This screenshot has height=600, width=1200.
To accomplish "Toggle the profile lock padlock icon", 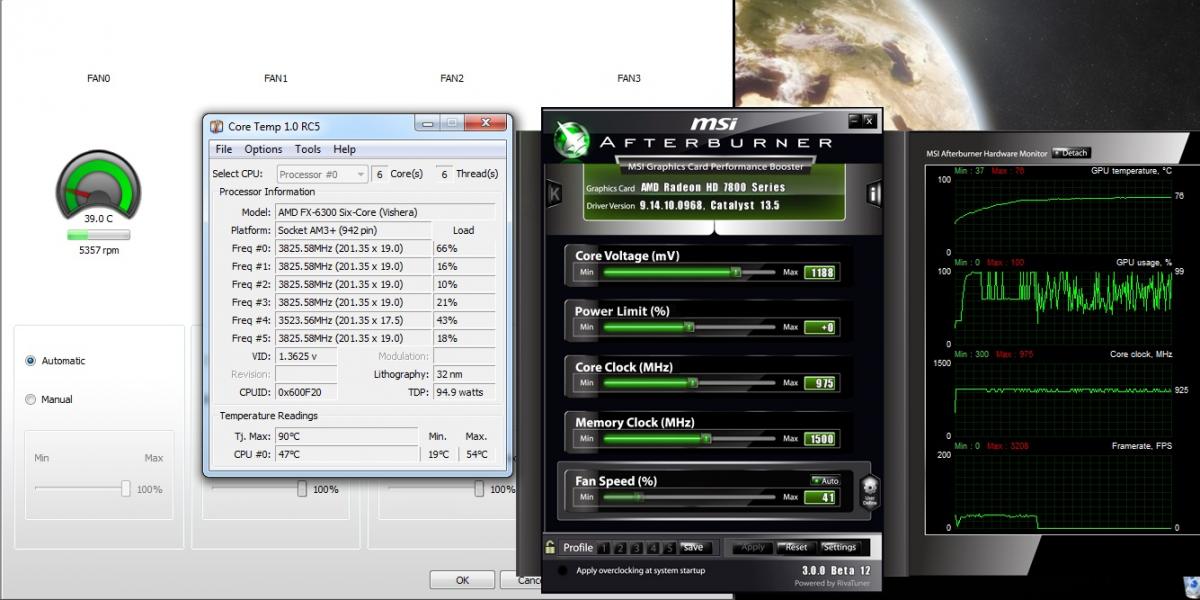I will pos(550,547).
